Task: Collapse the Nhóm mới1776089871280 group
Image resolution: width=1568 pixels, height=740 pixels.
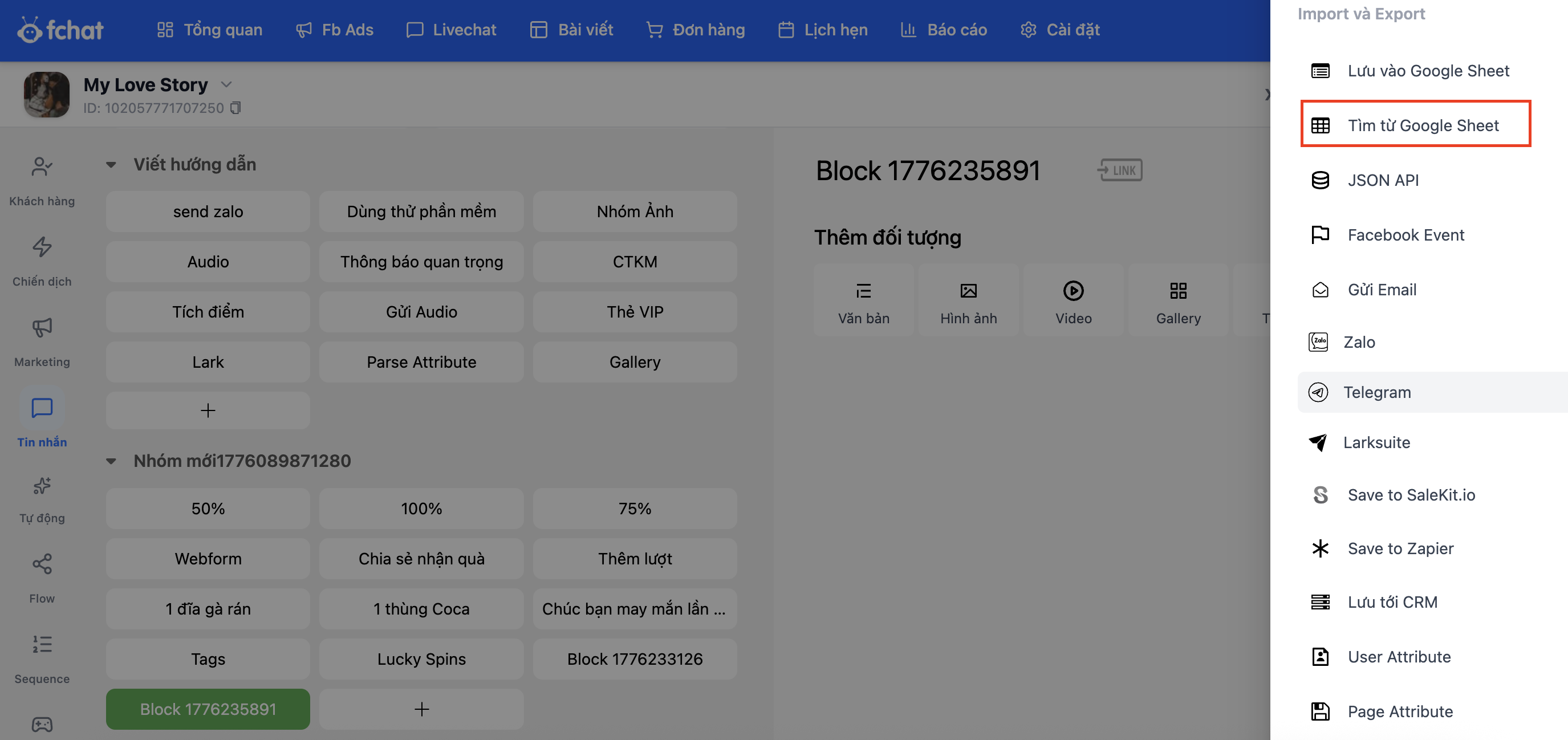Action: click(x=111, y=461)
